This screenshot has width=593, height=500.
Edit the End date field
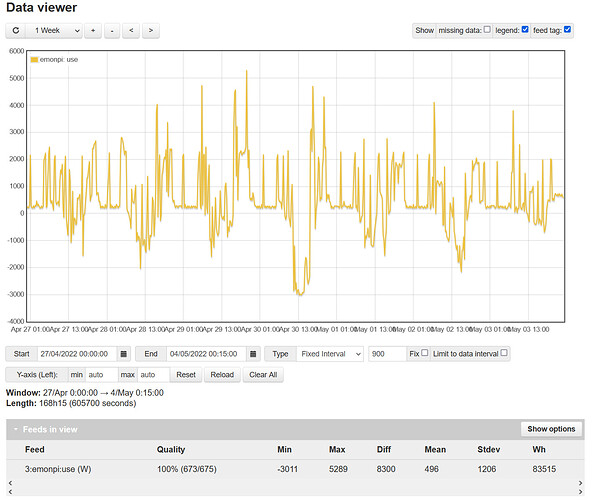206,354
